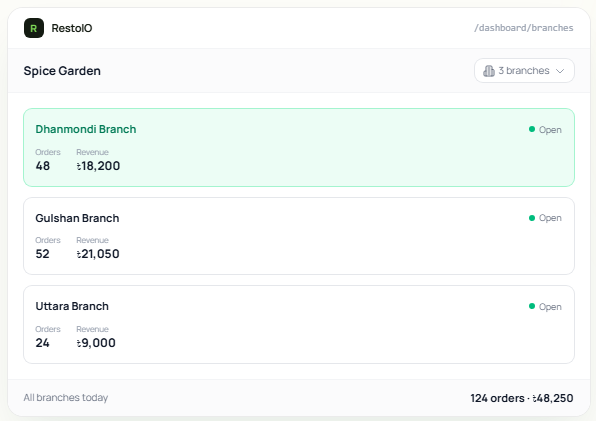Click Uttara Branch revenue 9,000
This screenshot has width=596, height=421.
[x=96, y=343]
